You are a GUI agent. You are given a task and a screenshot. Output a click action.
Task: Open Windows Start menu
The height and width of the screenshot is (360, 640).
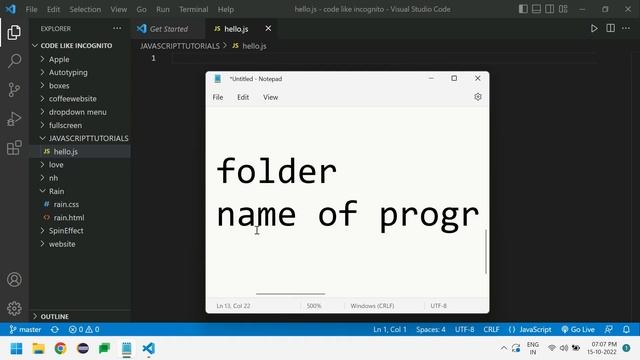(x=16, y=349)
